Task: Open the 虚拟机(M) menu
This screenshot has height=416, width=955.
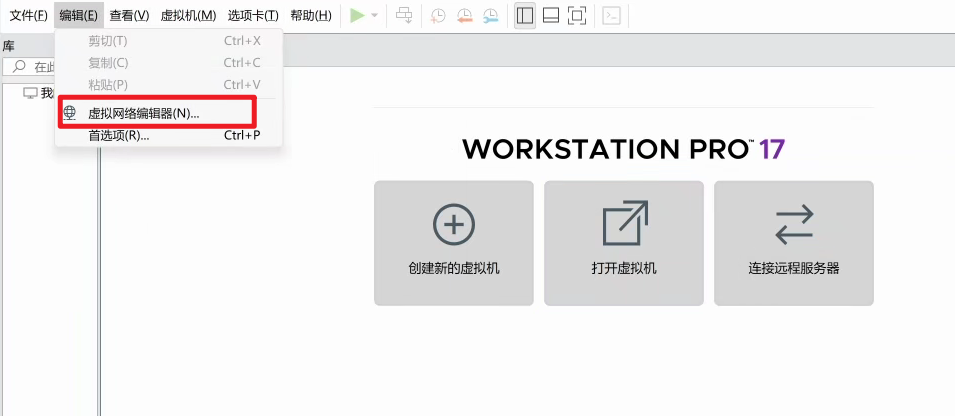Action: tap(188, 16)
